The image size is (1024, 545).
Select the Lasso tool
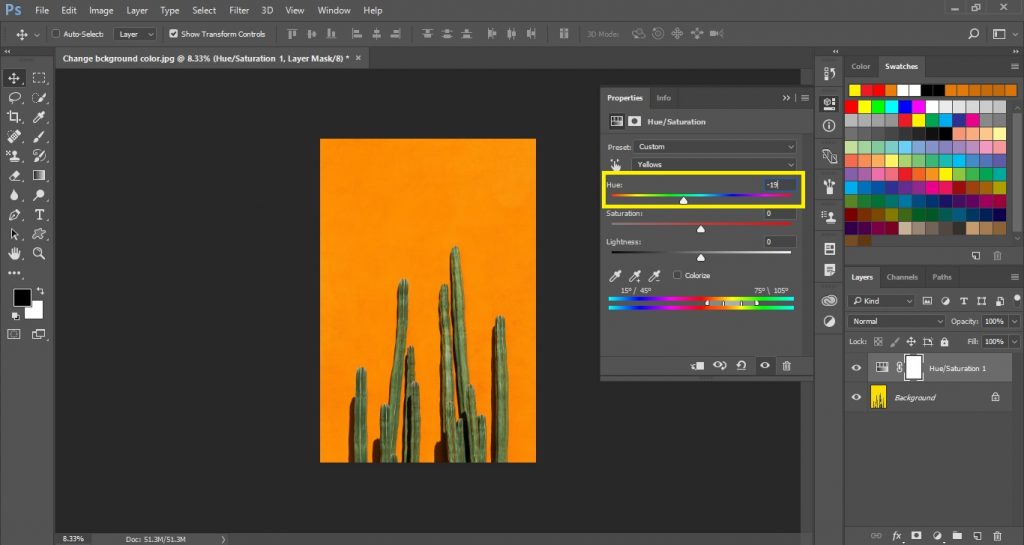[14, 97]
